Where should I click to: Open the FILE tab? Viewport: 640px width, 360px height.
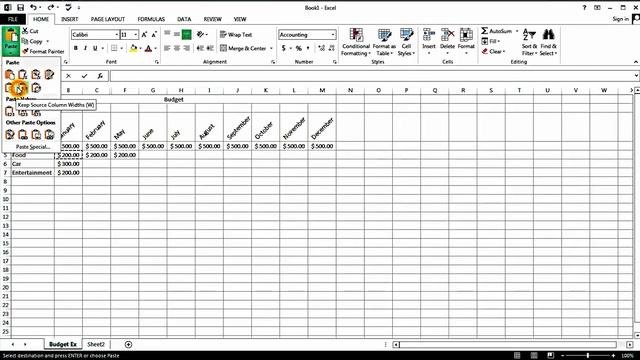13,19
